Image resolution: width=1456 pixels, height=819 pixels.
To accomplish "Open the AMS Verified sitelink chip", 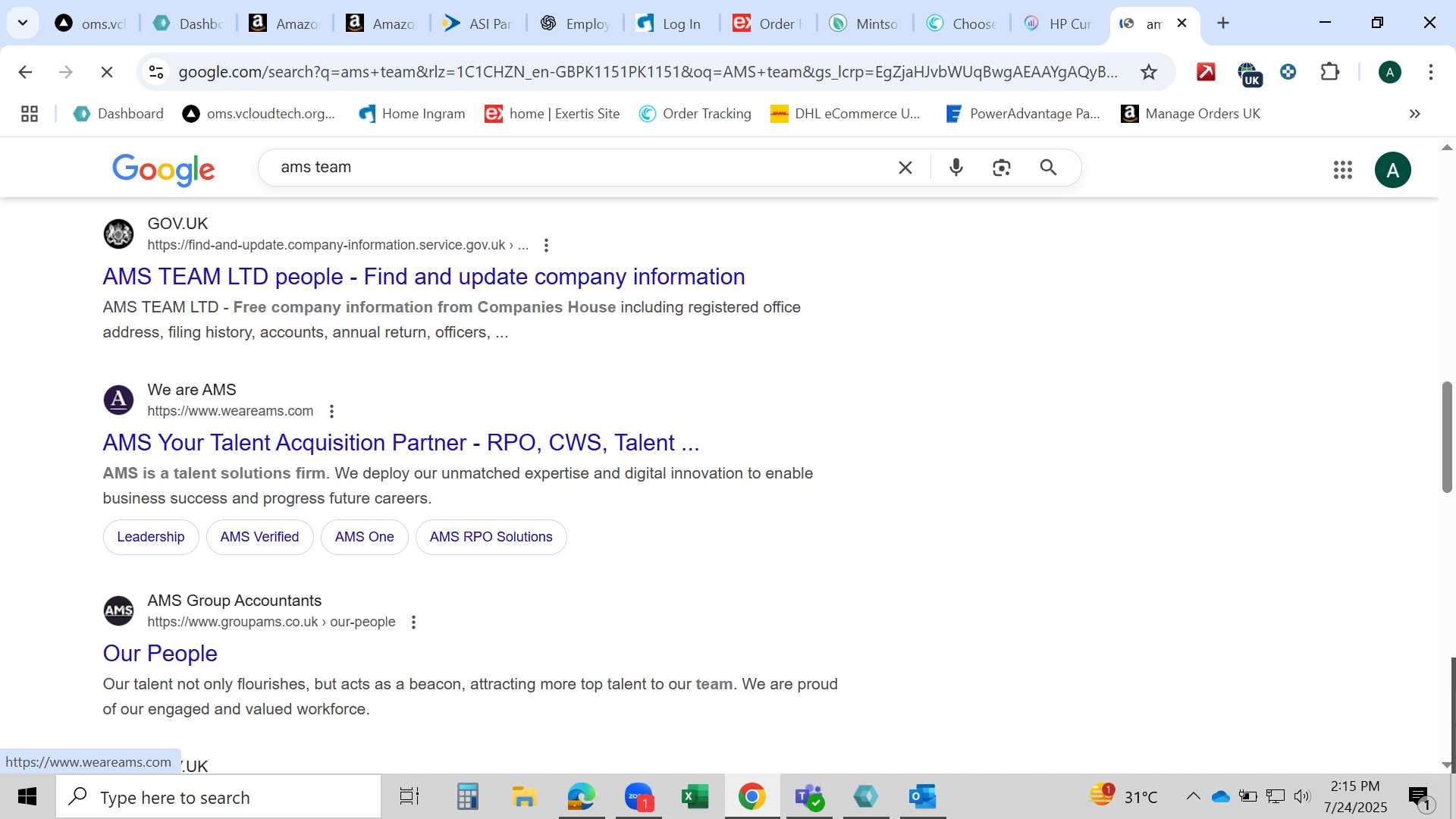I will tap(259, 537).
